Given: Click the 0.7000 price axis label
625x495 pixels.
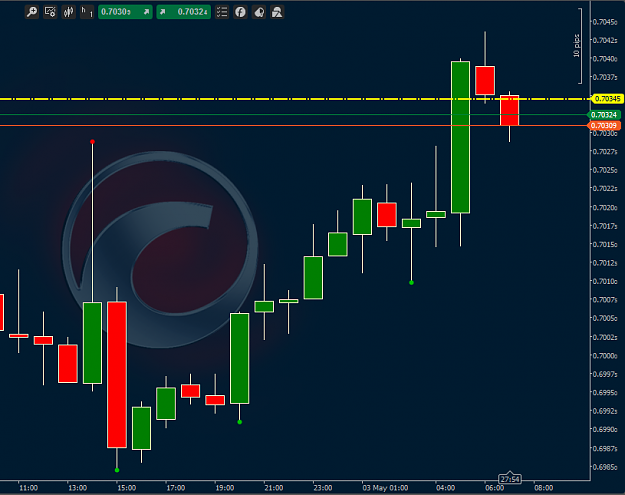Looking at the screenshot, I should tap(605, 356).
